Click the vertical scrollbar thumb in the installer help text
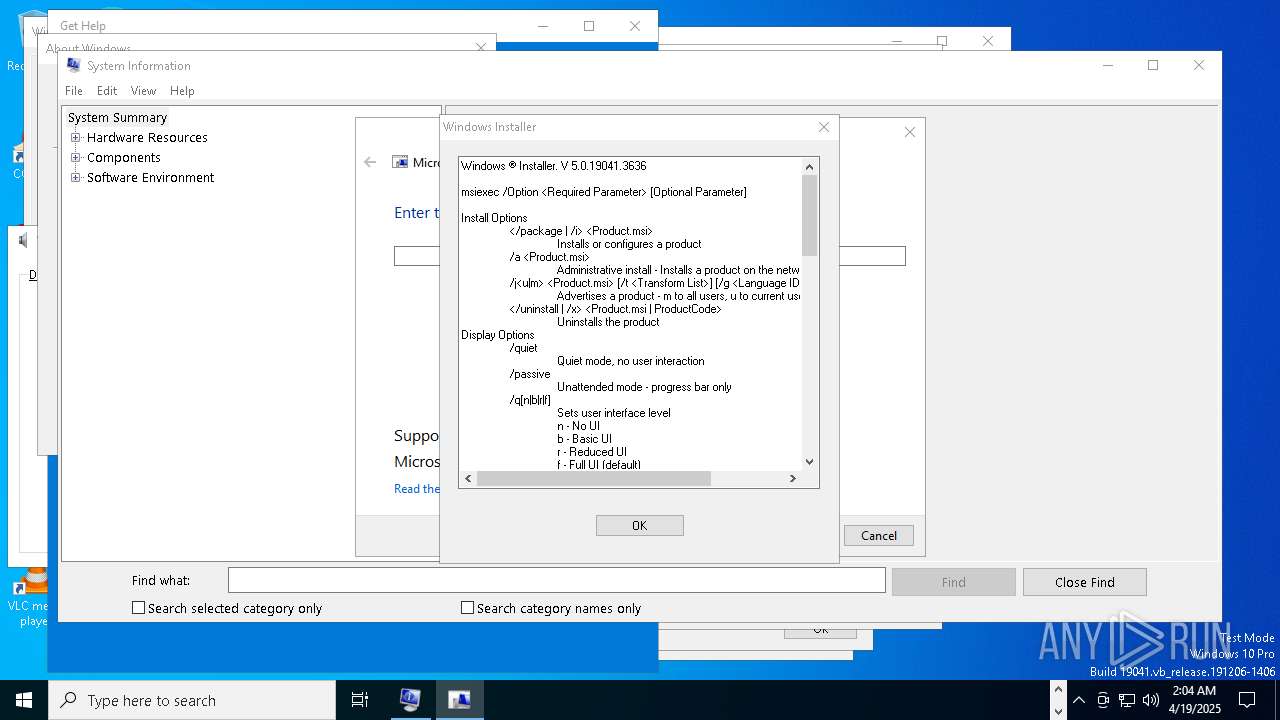The image size is (1280, 720). (x=810, y=214)
